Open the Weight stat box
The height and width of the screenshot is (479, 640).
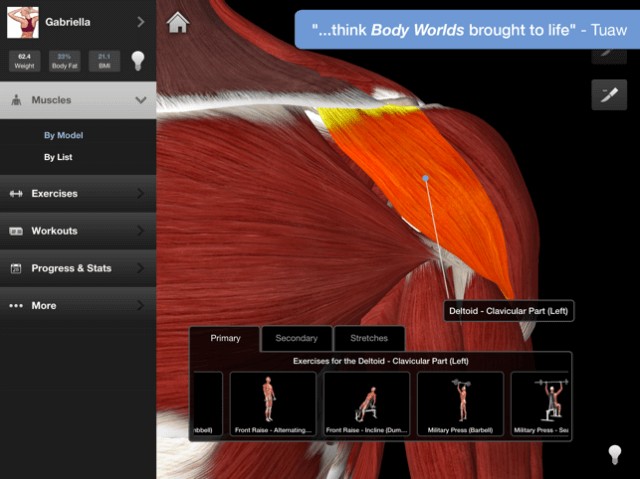(23, 61)
